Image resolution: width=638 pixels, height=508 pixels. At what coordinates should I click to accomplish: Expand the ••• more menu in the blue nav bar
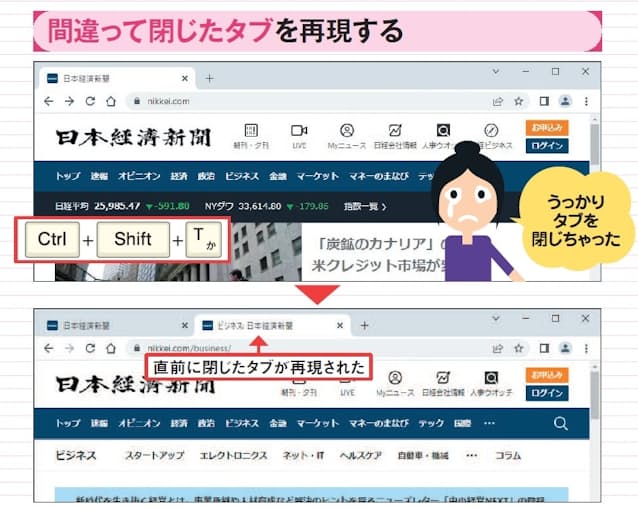[x=489, y=423]
